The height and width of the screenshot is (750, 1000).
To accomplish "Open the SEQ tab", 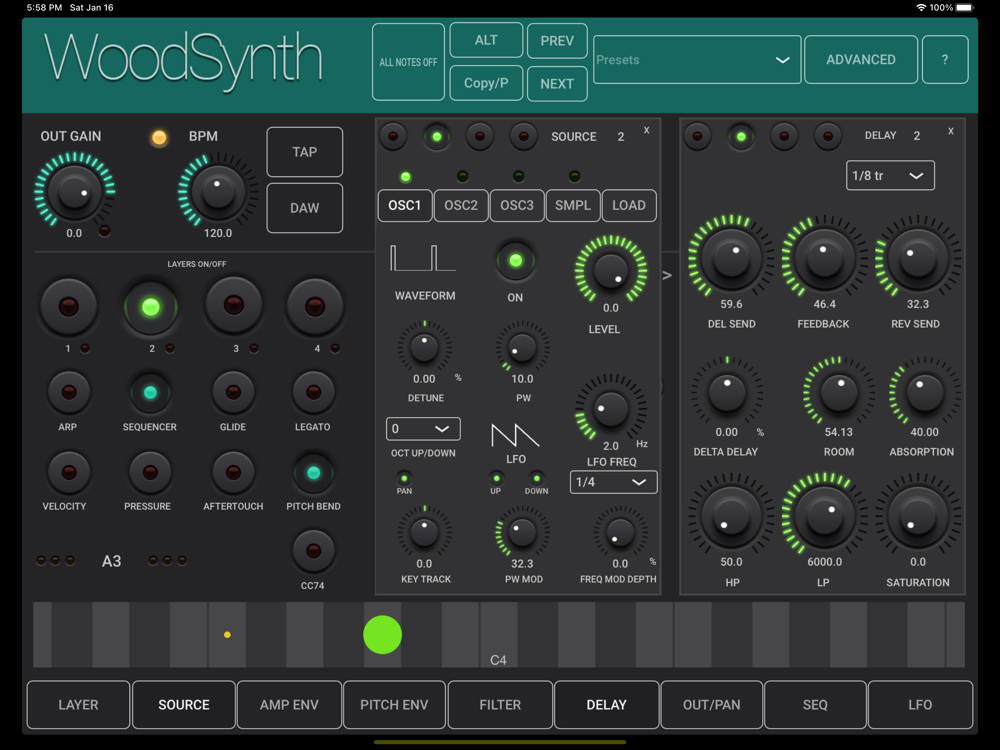I will click(815, 705).
